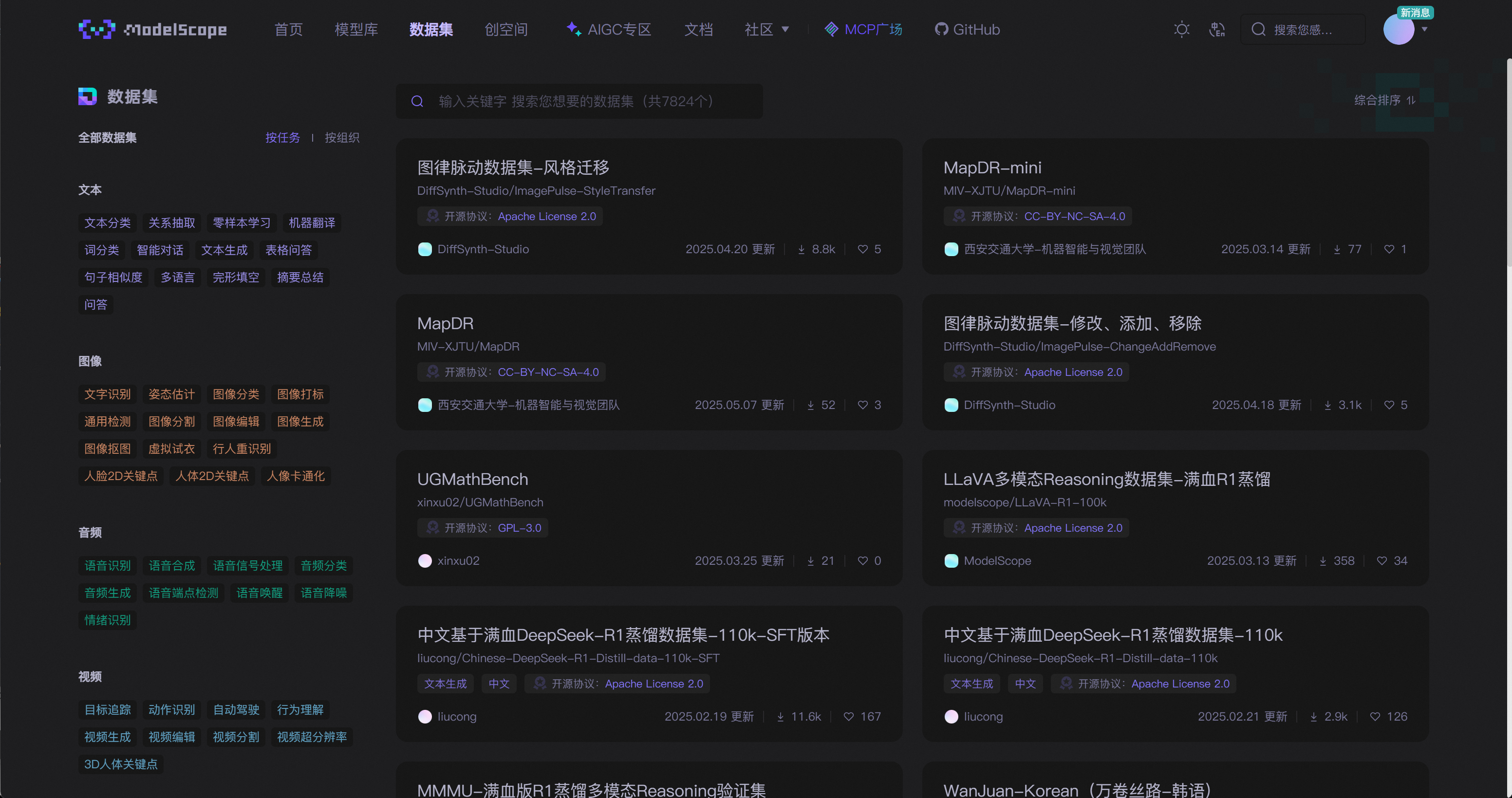The height and width of the screenshot is (798, 1512).
Task: Click the dataset search magnifier icon
Action: pos(417,101)
